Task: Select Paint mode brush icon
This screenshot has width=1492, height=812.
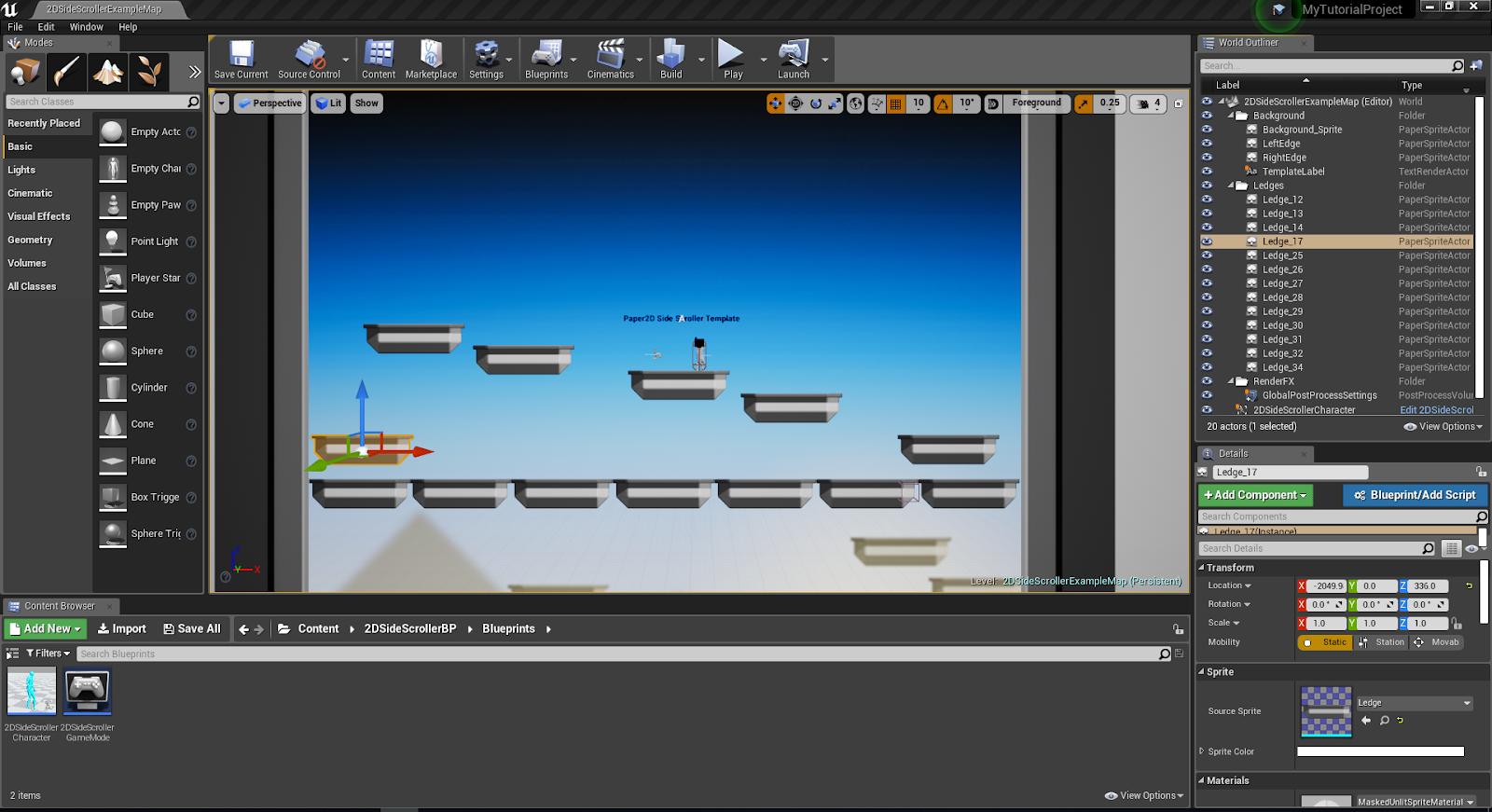Action: click(x=67, y=72)
